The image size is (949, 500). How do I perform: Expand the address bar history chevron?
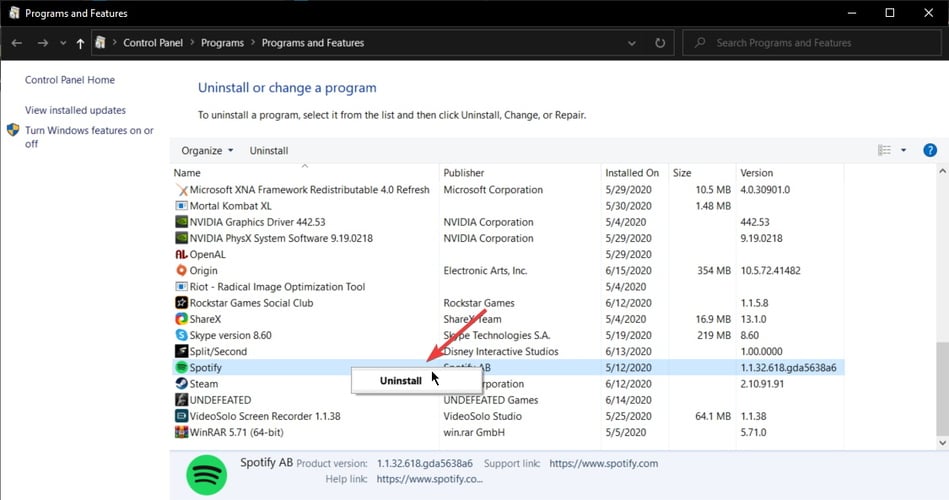point(632,44)
